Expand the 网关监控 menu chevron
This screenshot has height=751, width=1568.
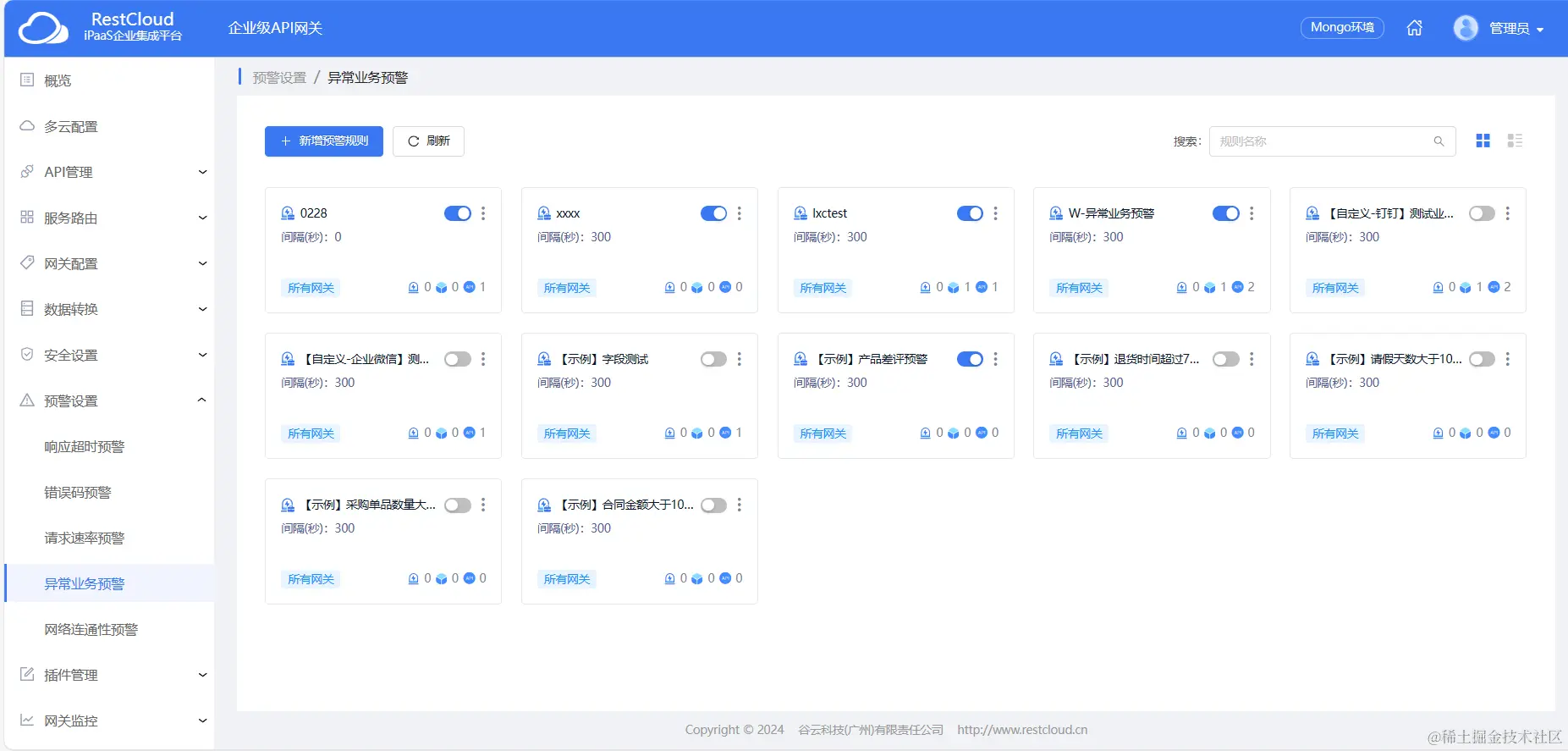[202, 721]
